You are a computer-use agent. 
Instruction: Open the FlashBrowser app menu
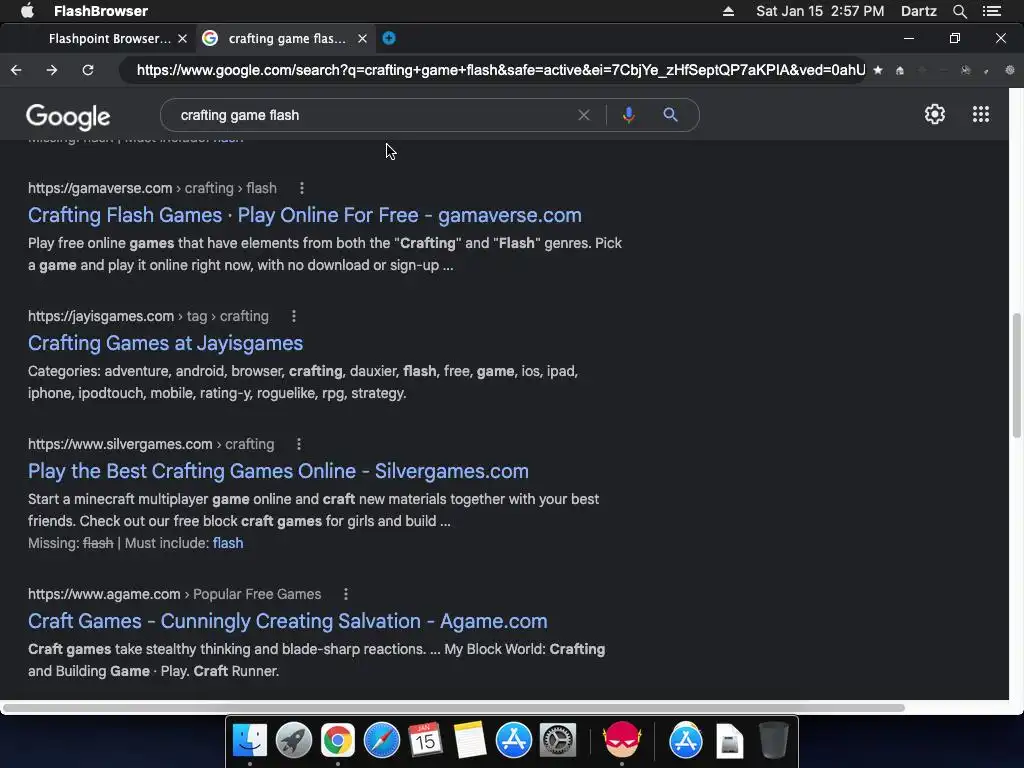click(101, 11)
